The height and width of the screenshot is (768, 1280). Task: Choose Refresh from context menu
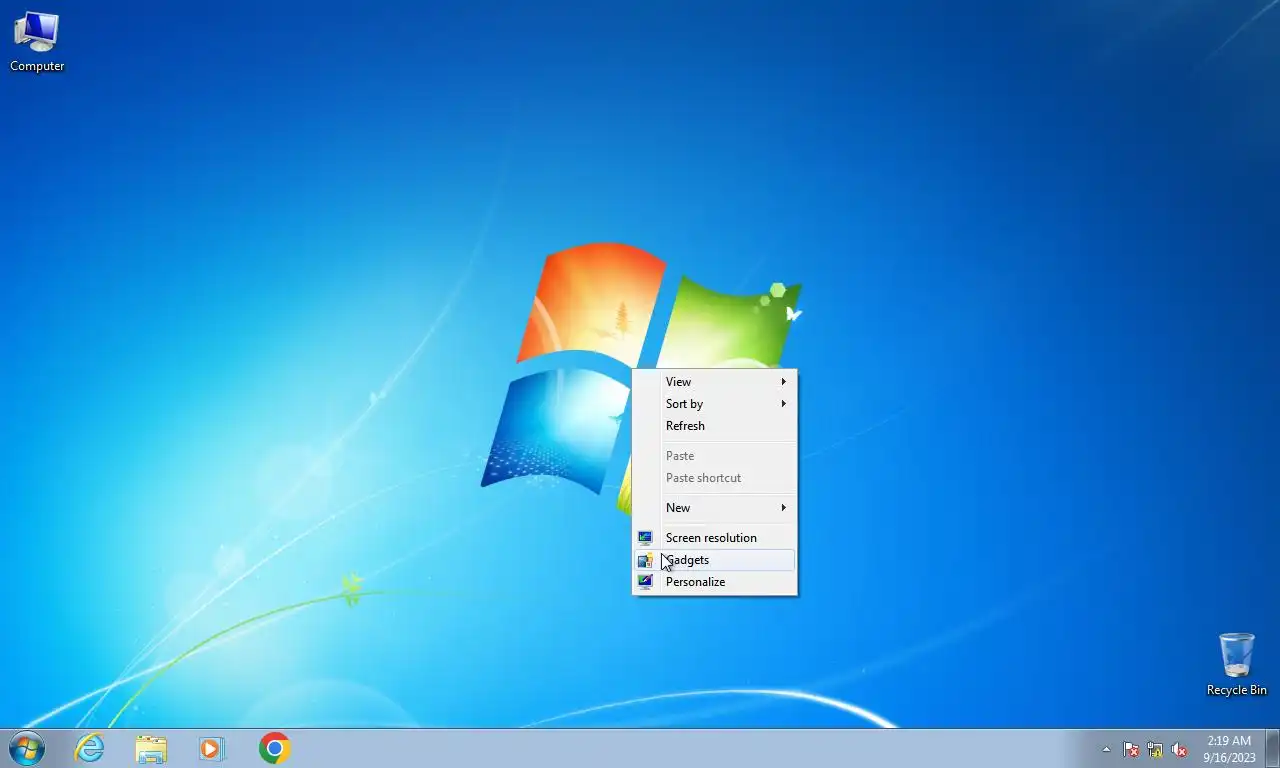click(715, 426)
